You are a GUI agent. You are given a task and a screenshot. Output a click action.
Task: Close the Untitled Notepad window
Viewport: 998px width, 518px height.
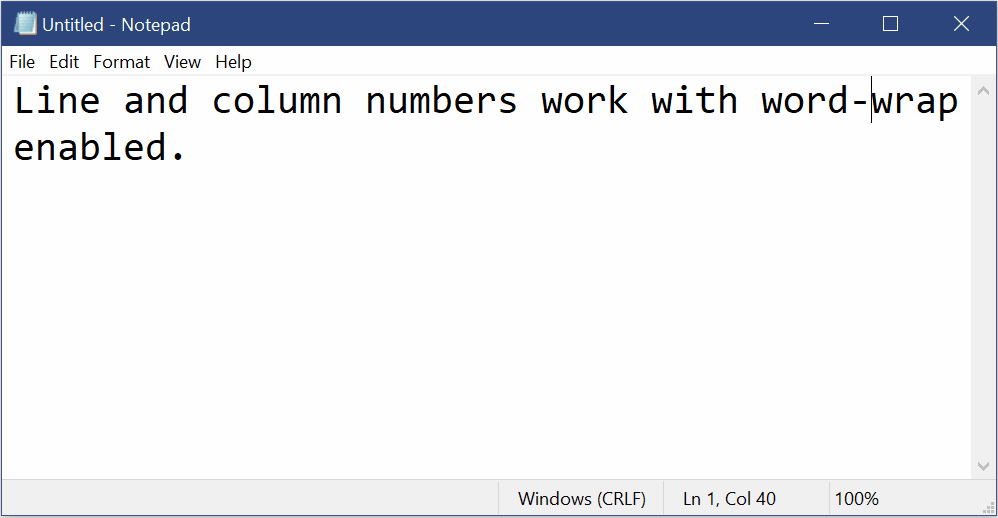(961, 24)
